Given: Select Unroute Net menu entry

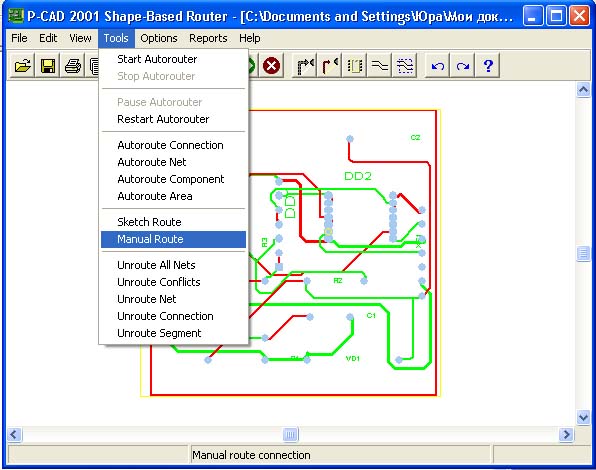Looking at the screenshot, I should (173, 299).
